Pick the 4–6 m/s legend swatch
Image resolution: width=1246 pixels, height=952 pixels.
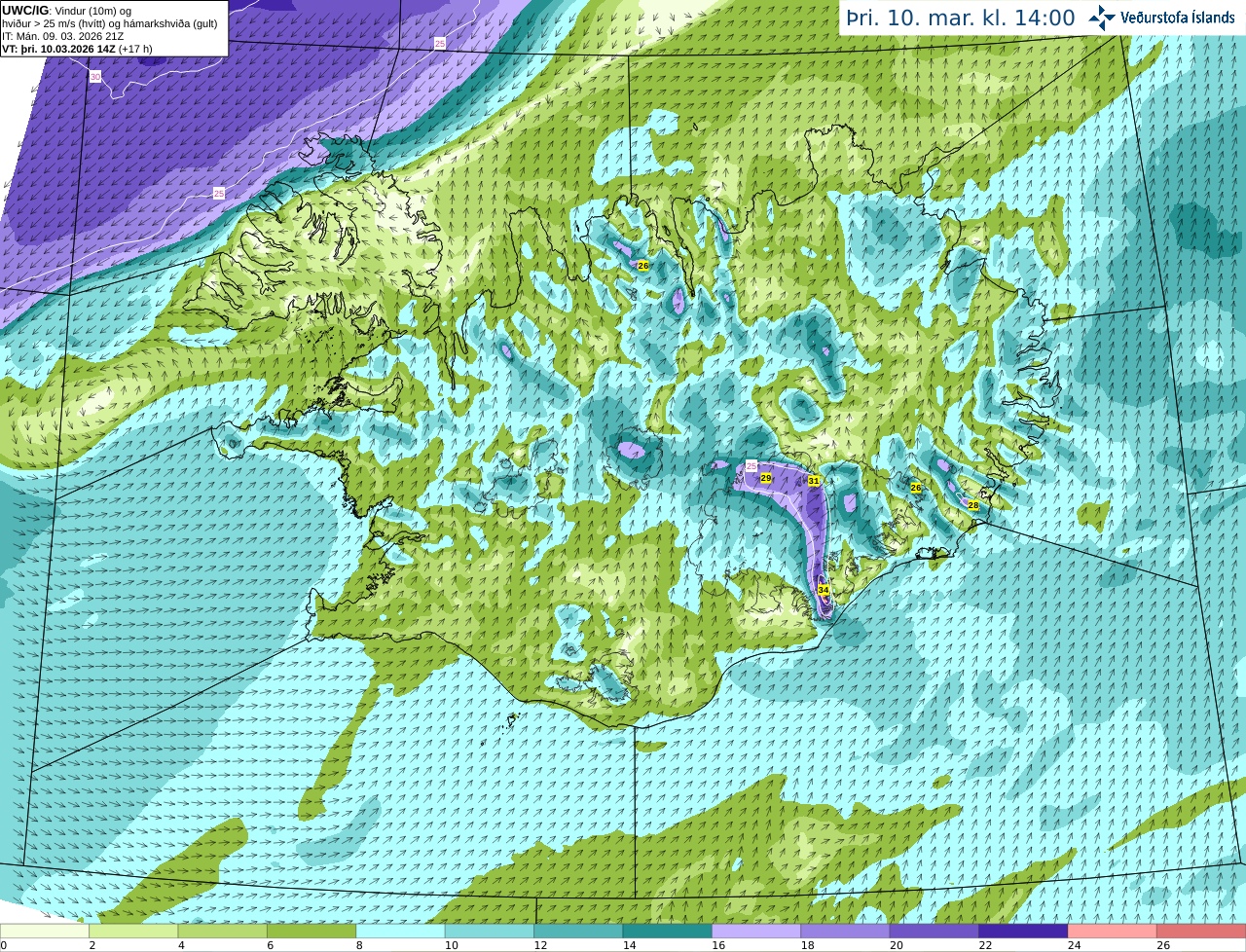[x=223, y=931]
